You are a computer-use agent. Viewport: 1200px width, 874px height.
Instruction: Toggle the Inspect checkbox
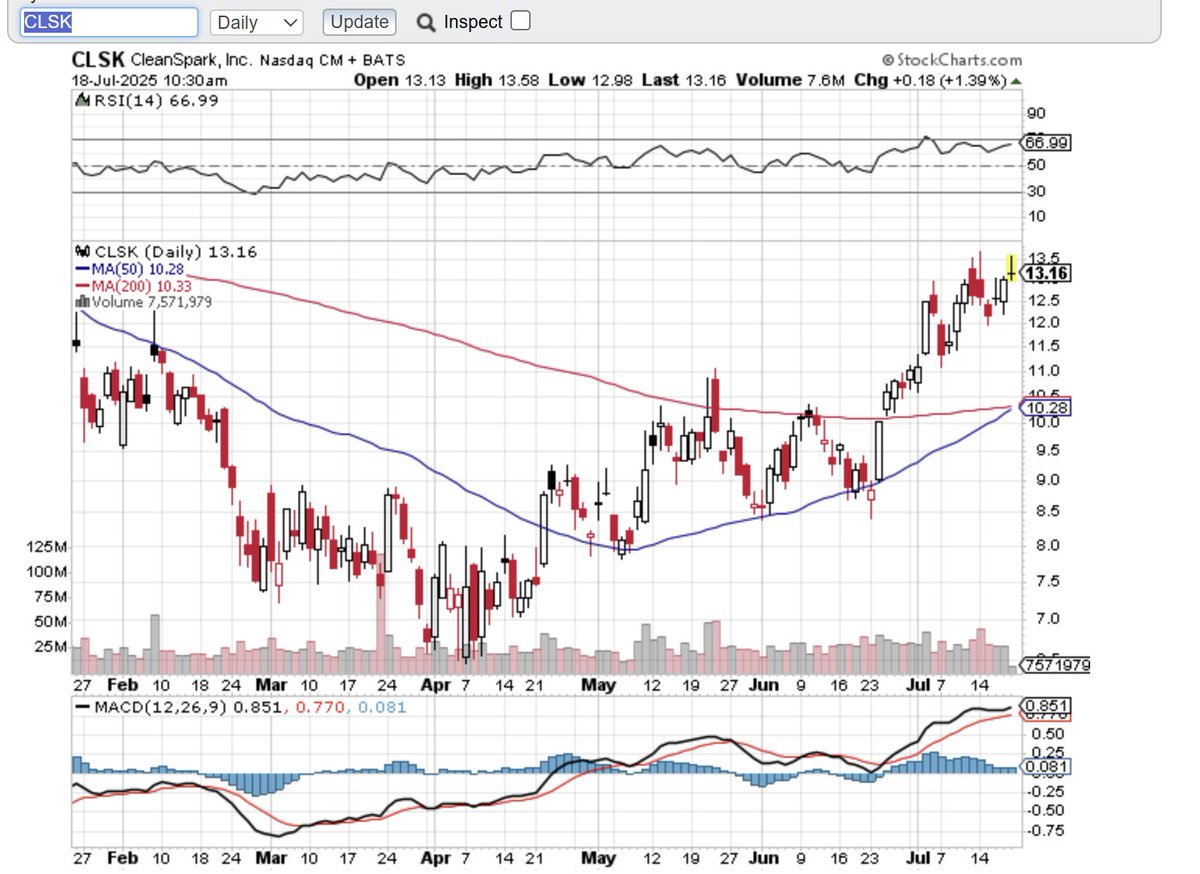coord(521,21)
